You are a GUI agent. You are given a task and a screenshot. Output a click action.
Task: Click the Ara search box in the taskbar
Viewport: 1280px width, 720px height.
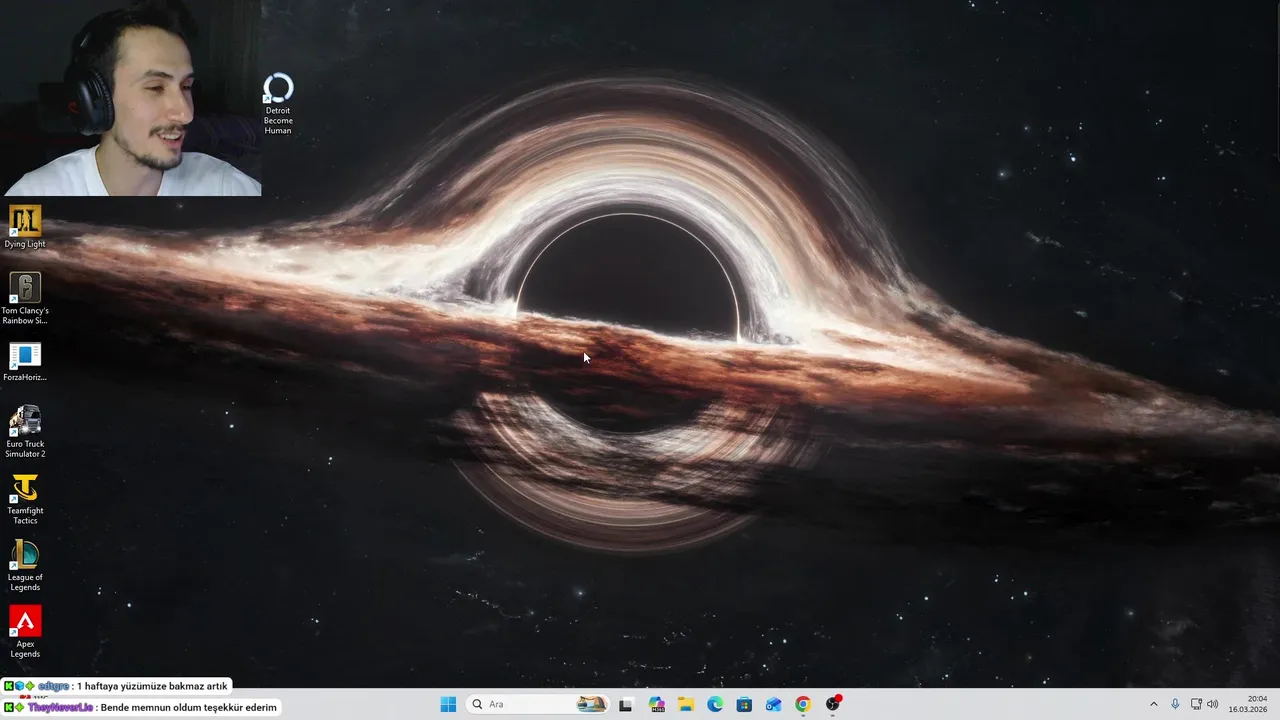[538, 704]
